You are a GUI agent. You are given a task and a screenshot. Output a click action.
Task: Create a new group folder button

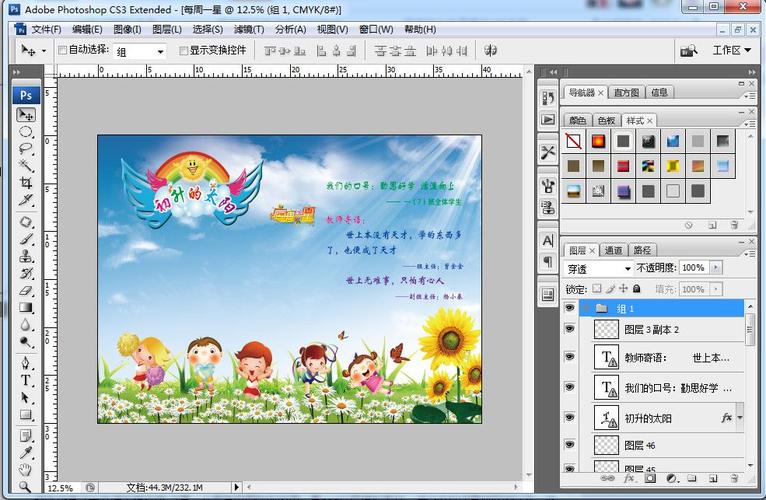tap(692, 478)
